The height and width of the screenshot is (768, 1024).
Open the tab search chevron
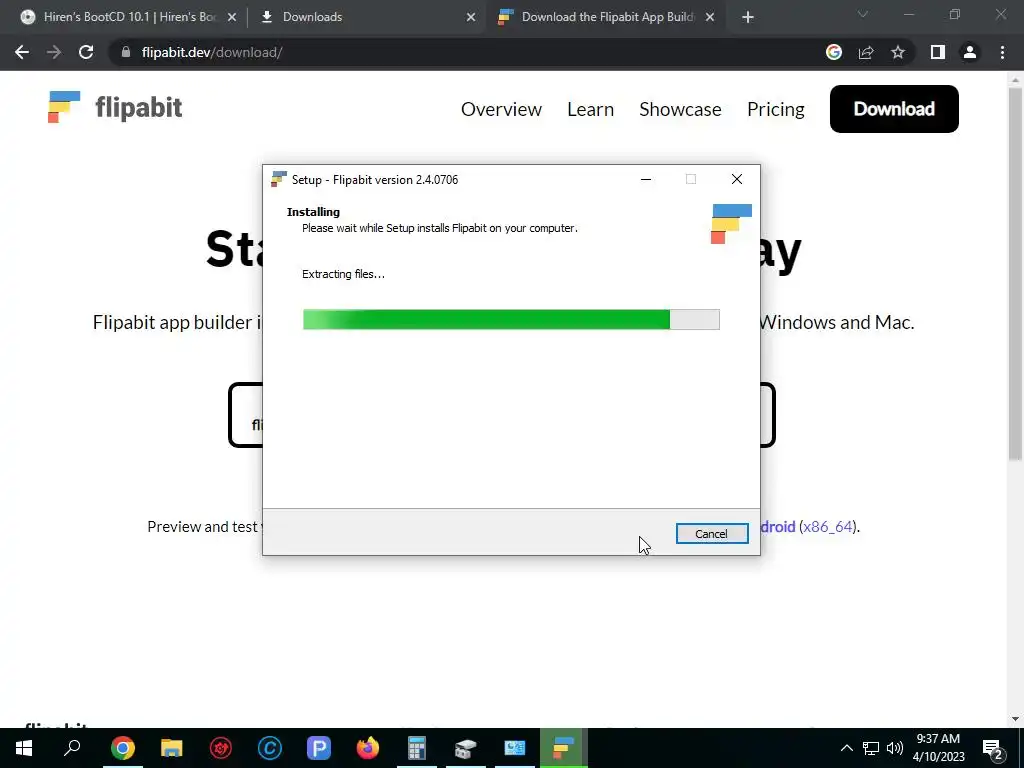click(863, 14)
